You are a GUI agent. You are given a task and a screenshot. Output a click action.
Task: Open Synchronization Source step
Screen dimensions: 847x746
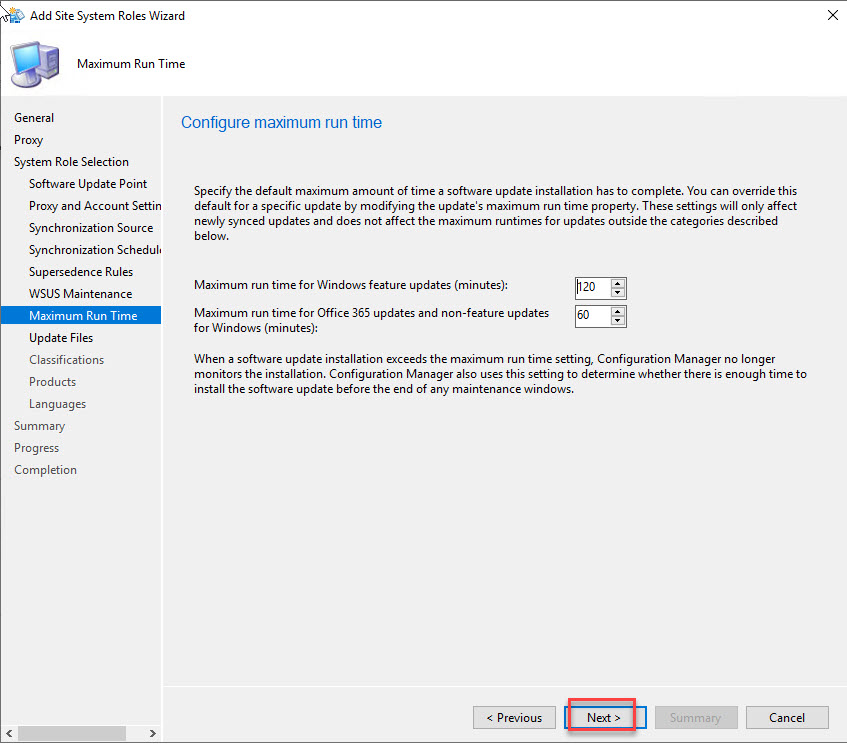tap(91, 228)
